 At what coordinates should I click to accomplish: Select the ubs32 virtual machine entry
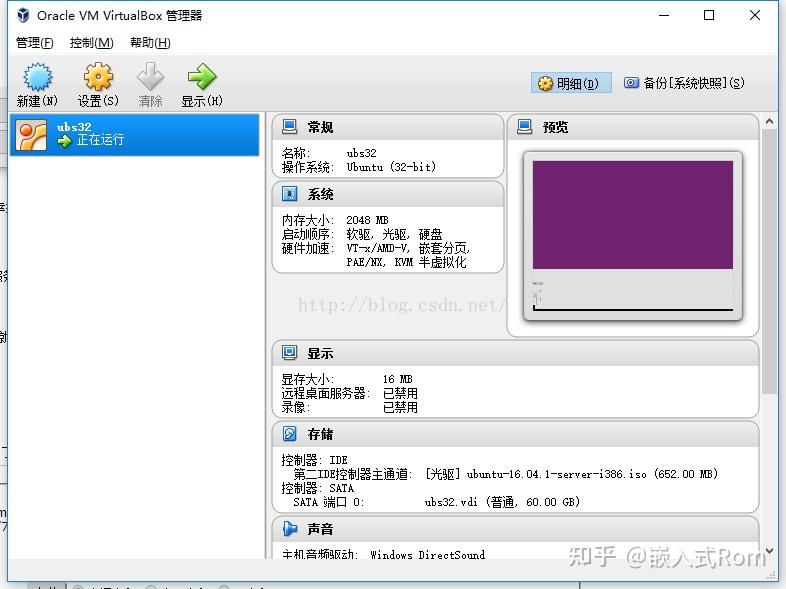[x=134, y=134]
